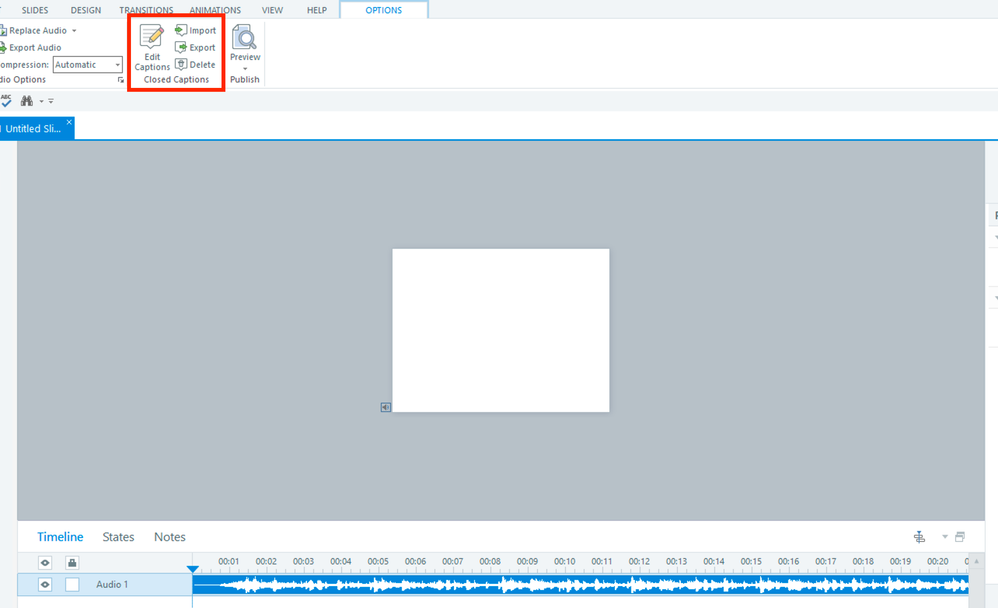Click the Preview magnifier icon
This screenshot has height=608, width=998.
point(244,37)
